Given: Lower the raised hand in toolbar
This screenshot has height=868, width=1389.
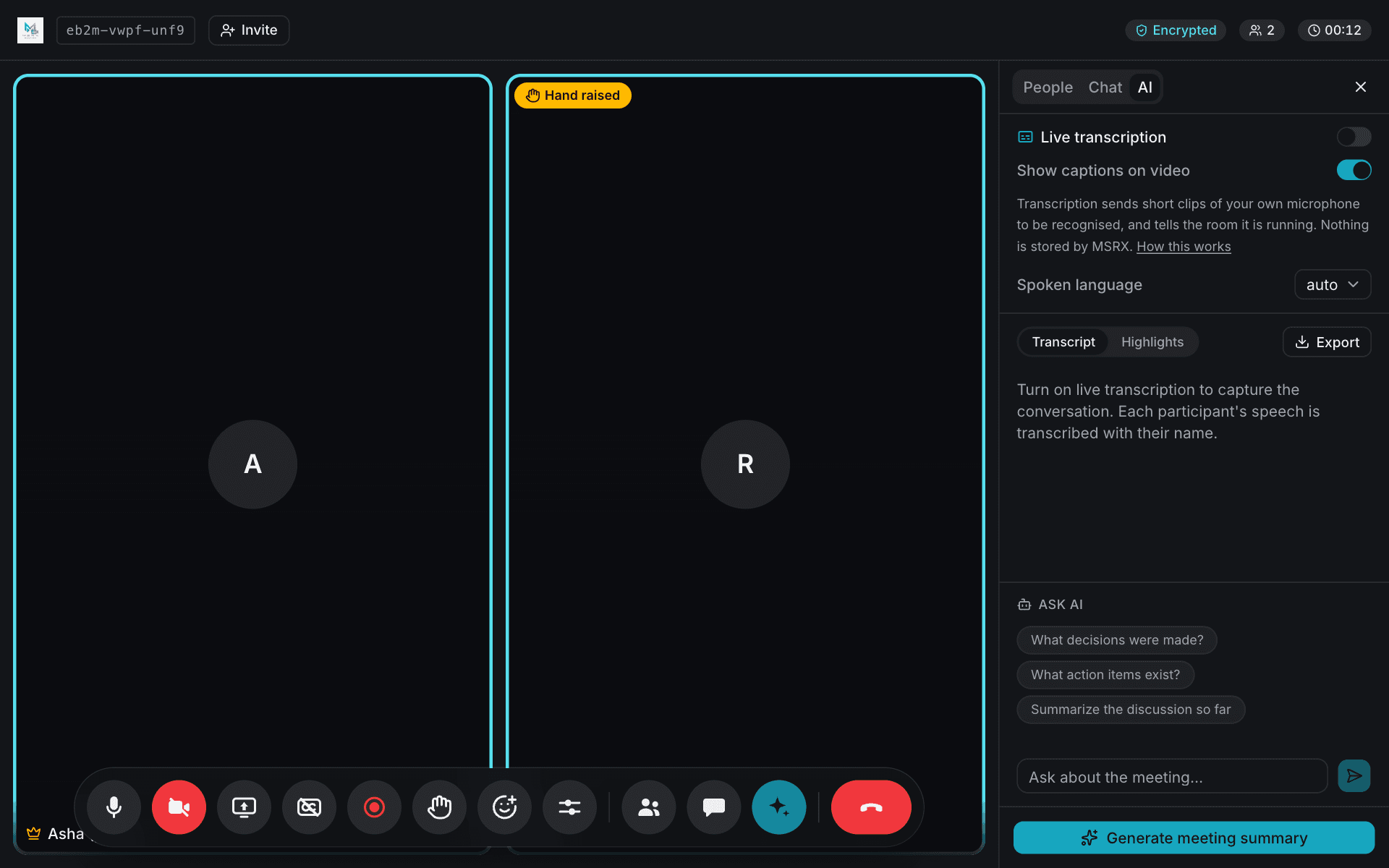Looking at the screenshot, I should pos(439,807).
